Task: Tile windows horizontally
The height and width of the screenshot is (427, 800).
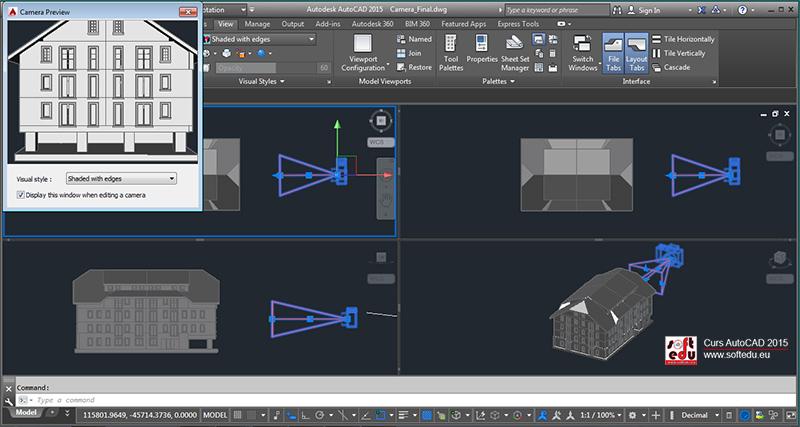Action: [683, 39]
